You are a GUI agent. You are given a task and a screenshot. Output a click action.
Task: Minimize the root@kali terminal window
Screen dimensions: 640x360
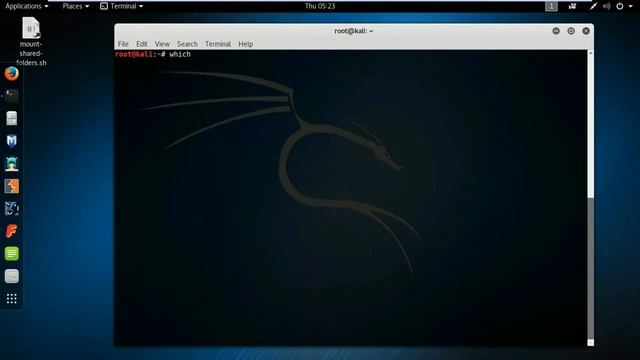point(556,31)
